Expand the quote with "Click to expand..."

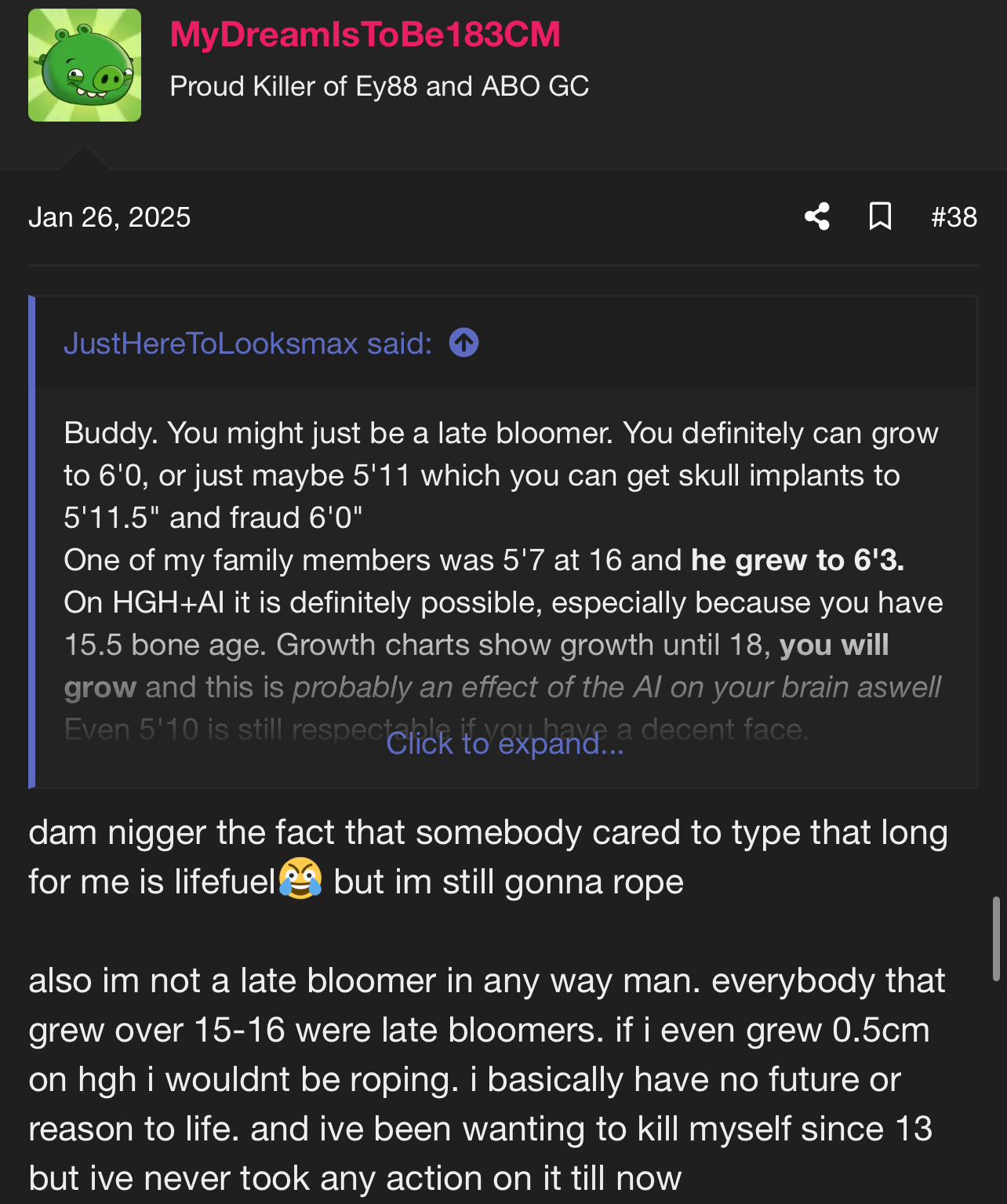pyautogui.click(x=505, y=744)
